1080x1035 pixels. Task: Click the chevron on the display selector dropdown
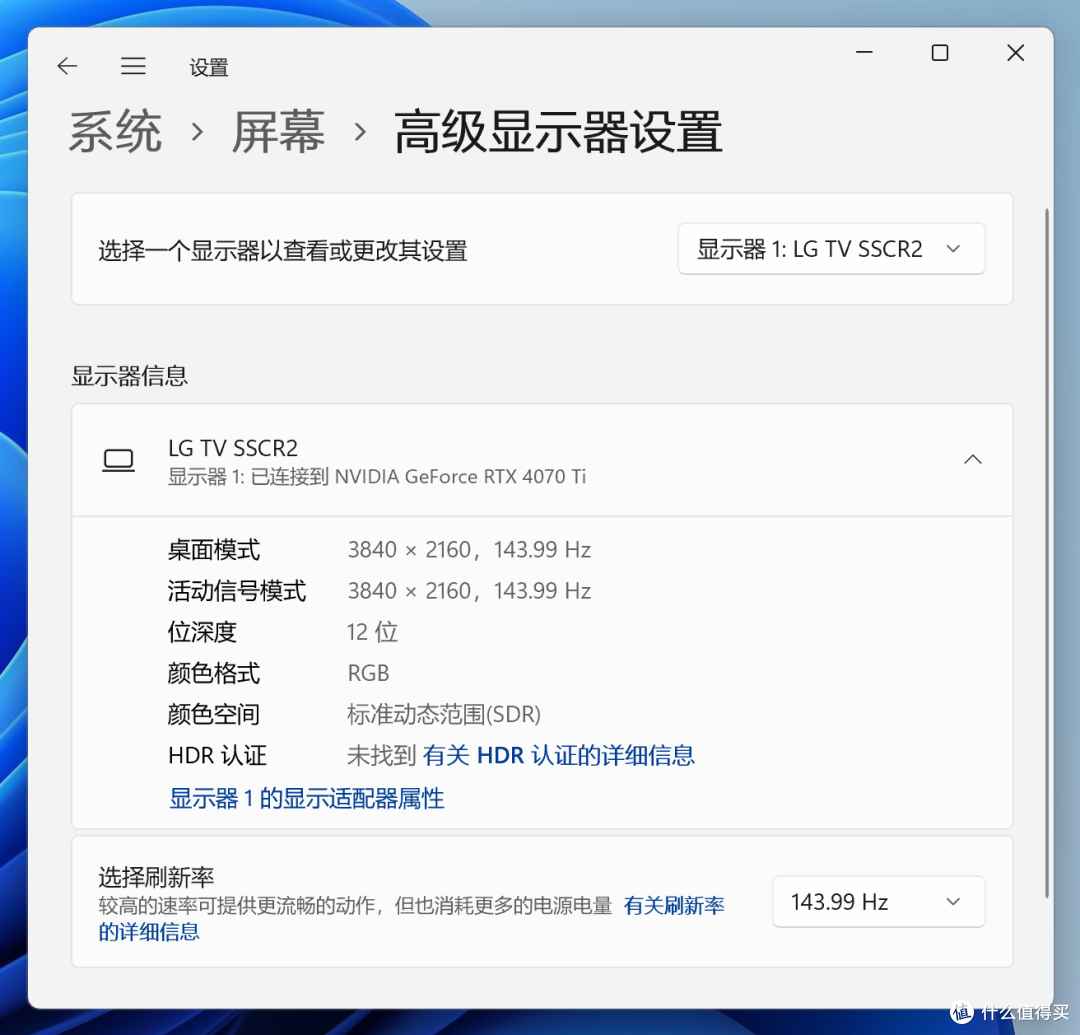click(953, 249)
